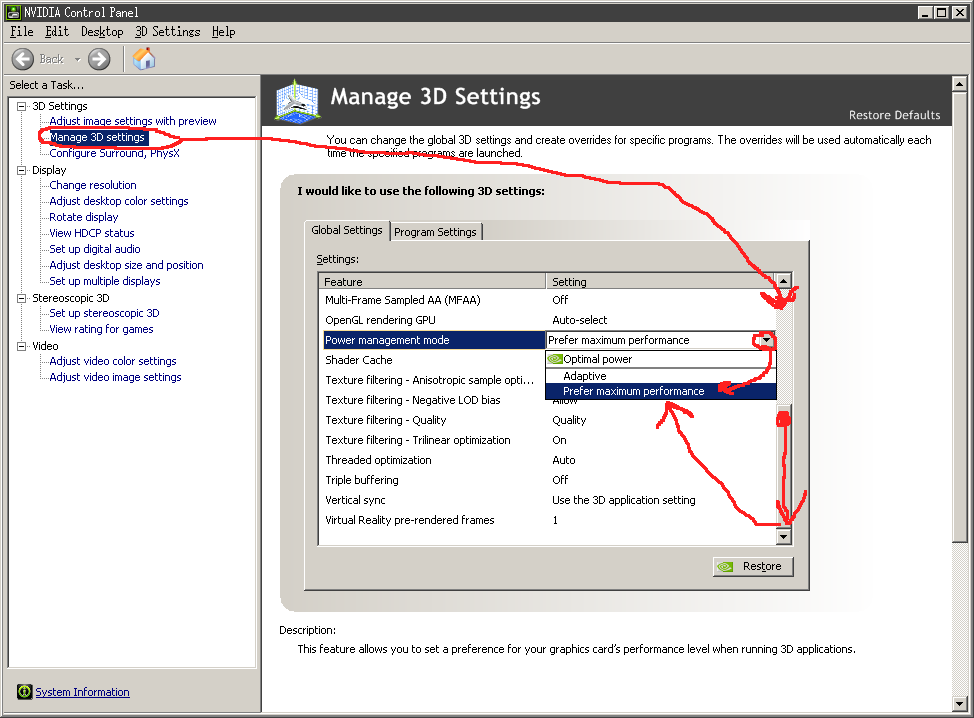This screenshot has width=974, height=718.
Task: Click the NVIDIA icon beside System Information
Action: (24, 691)
